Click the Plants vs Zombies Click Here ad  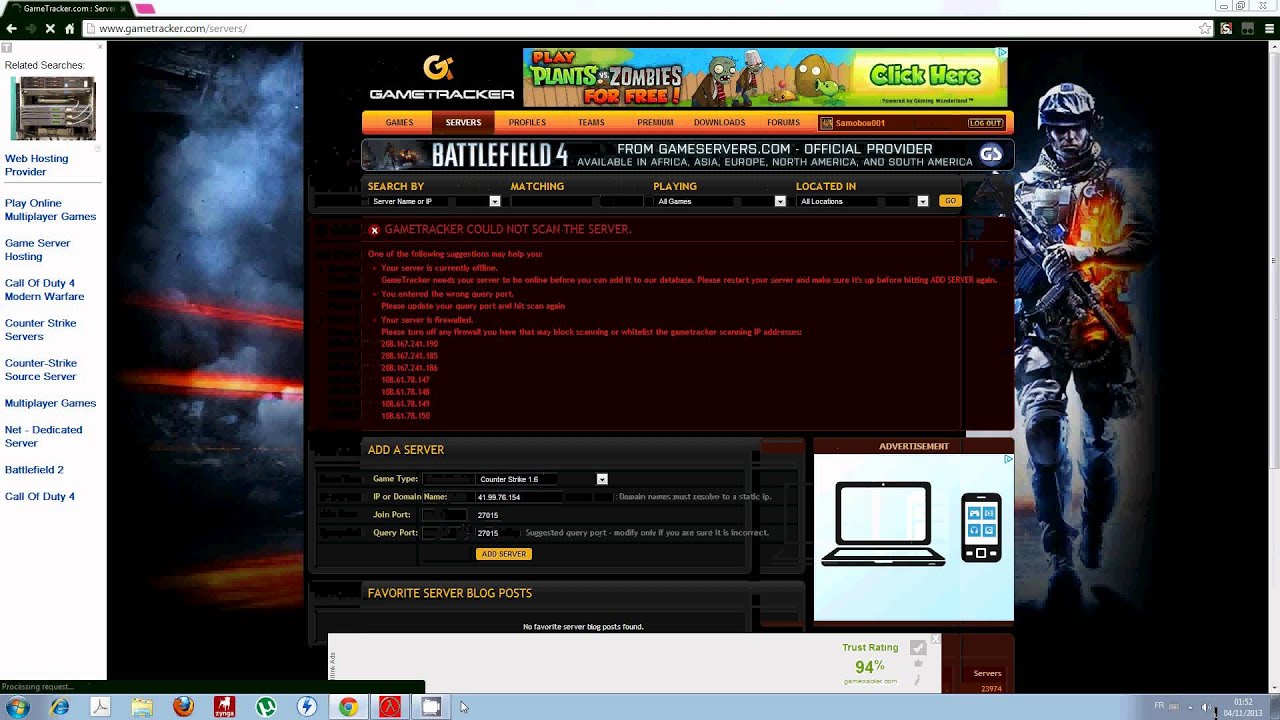tap(765, 77)
